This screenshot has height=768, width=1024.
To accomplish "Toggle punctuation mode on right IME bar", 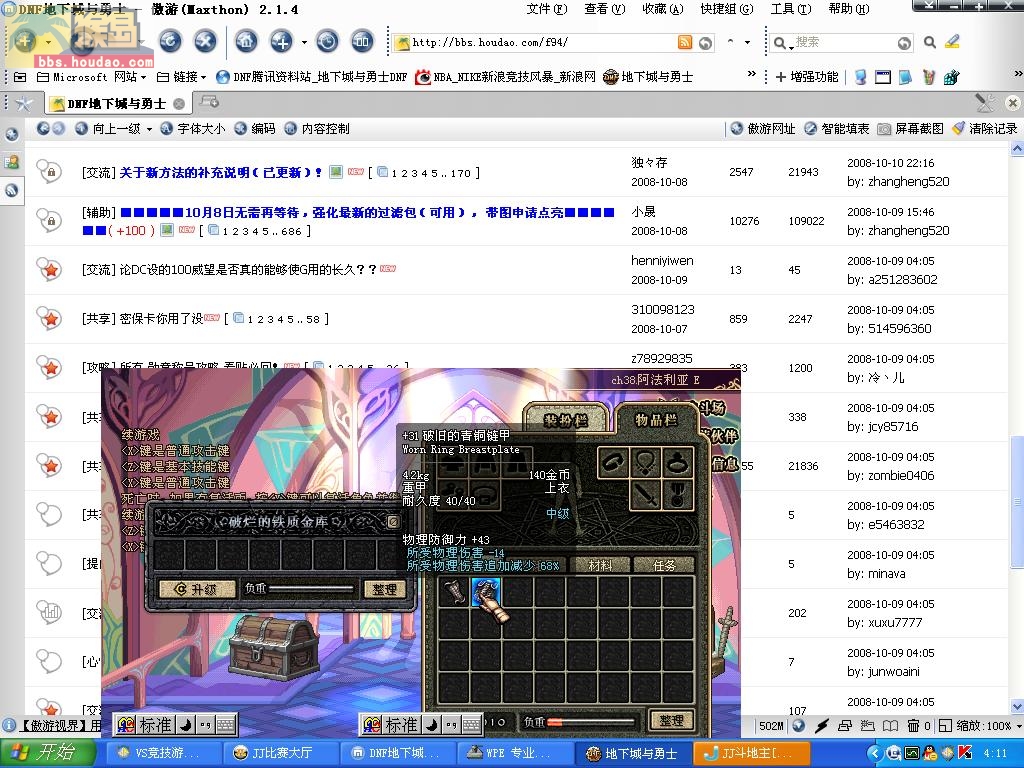I will [451, 724].
